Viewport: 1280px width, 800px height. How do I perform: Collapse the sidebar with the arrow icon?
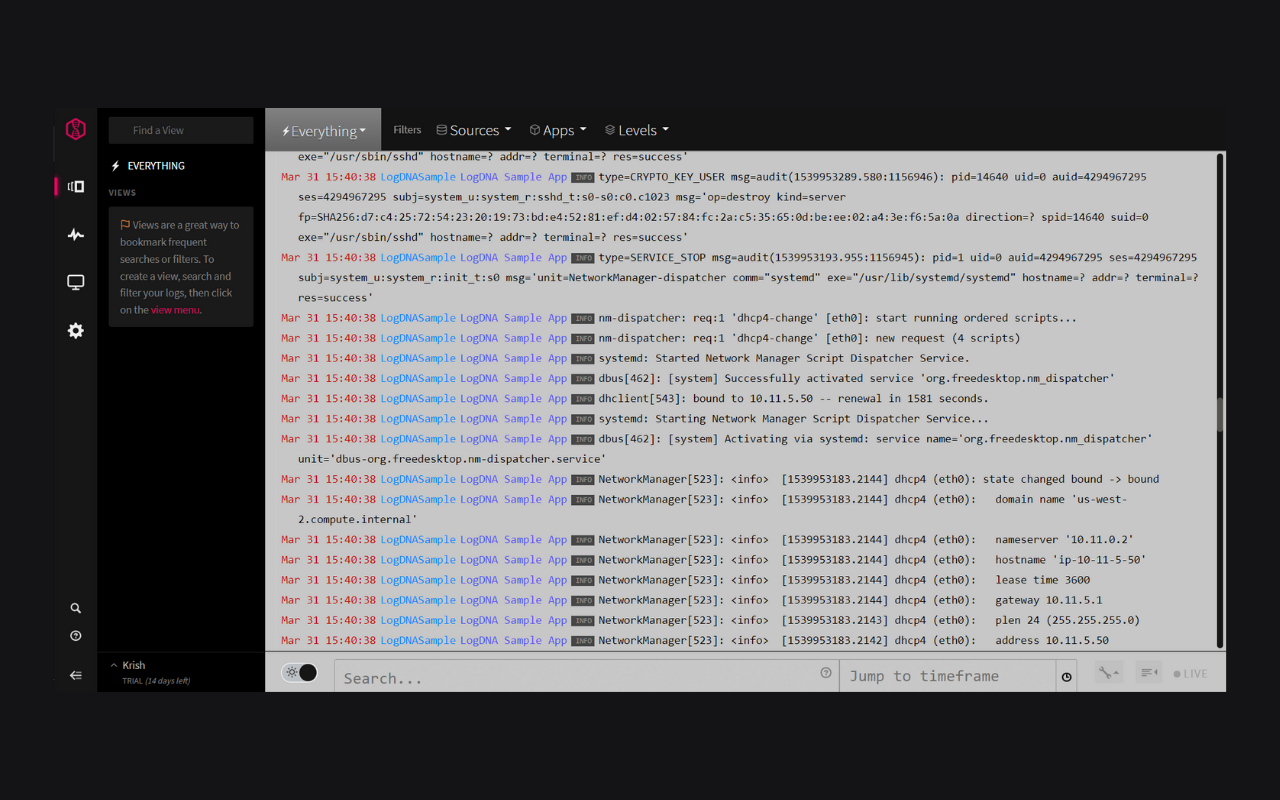point(76,675)
